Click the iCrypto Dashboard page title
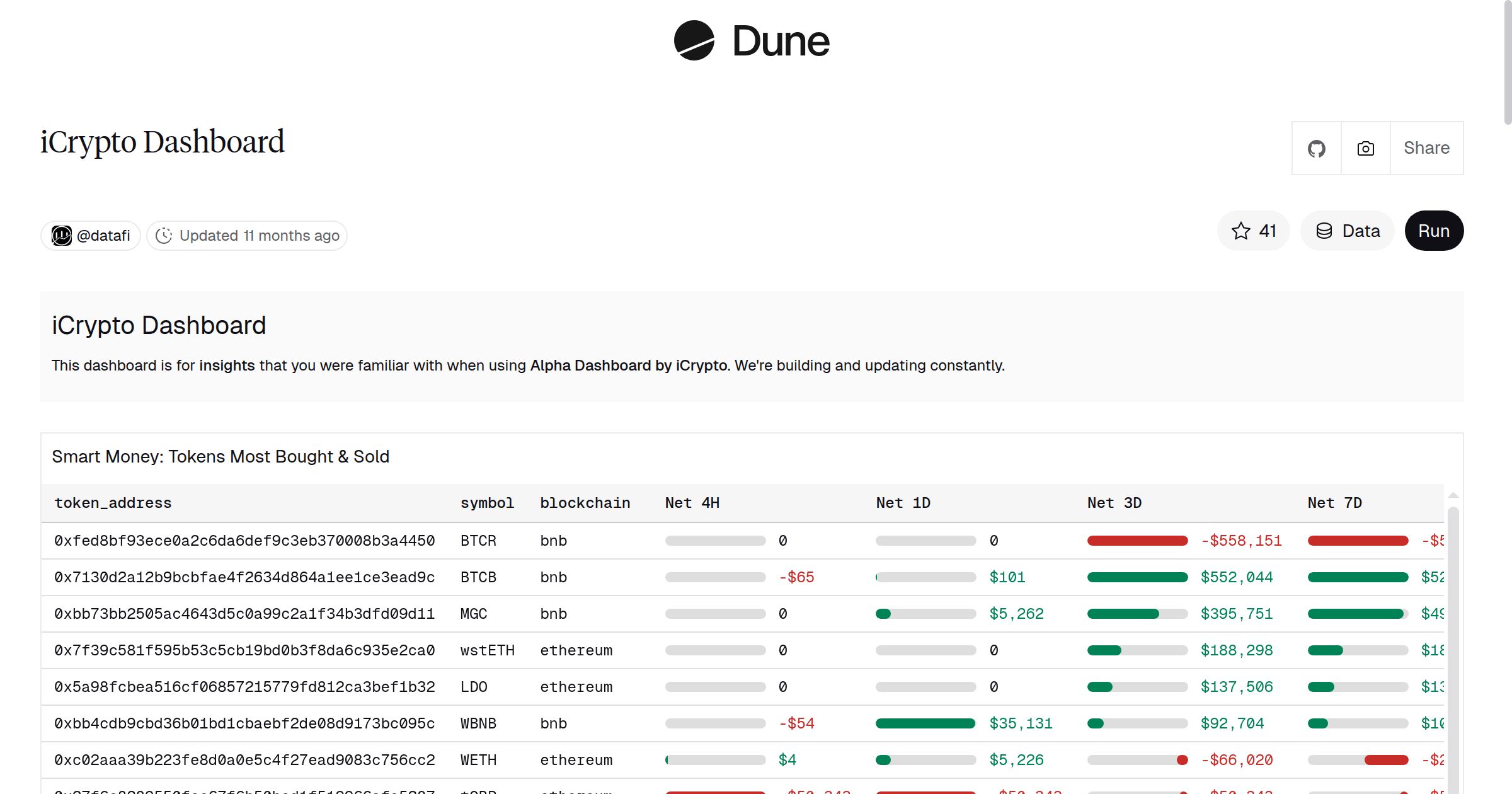 163,141
